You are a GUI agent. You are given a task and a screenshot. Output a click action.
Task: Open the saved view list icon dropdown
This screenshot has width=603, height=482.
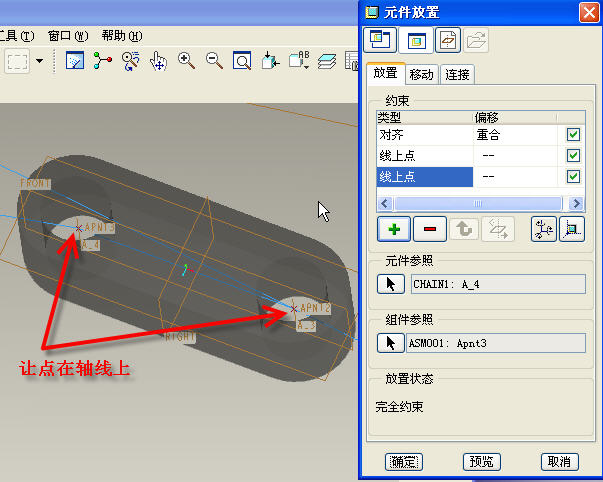[298, 61]
